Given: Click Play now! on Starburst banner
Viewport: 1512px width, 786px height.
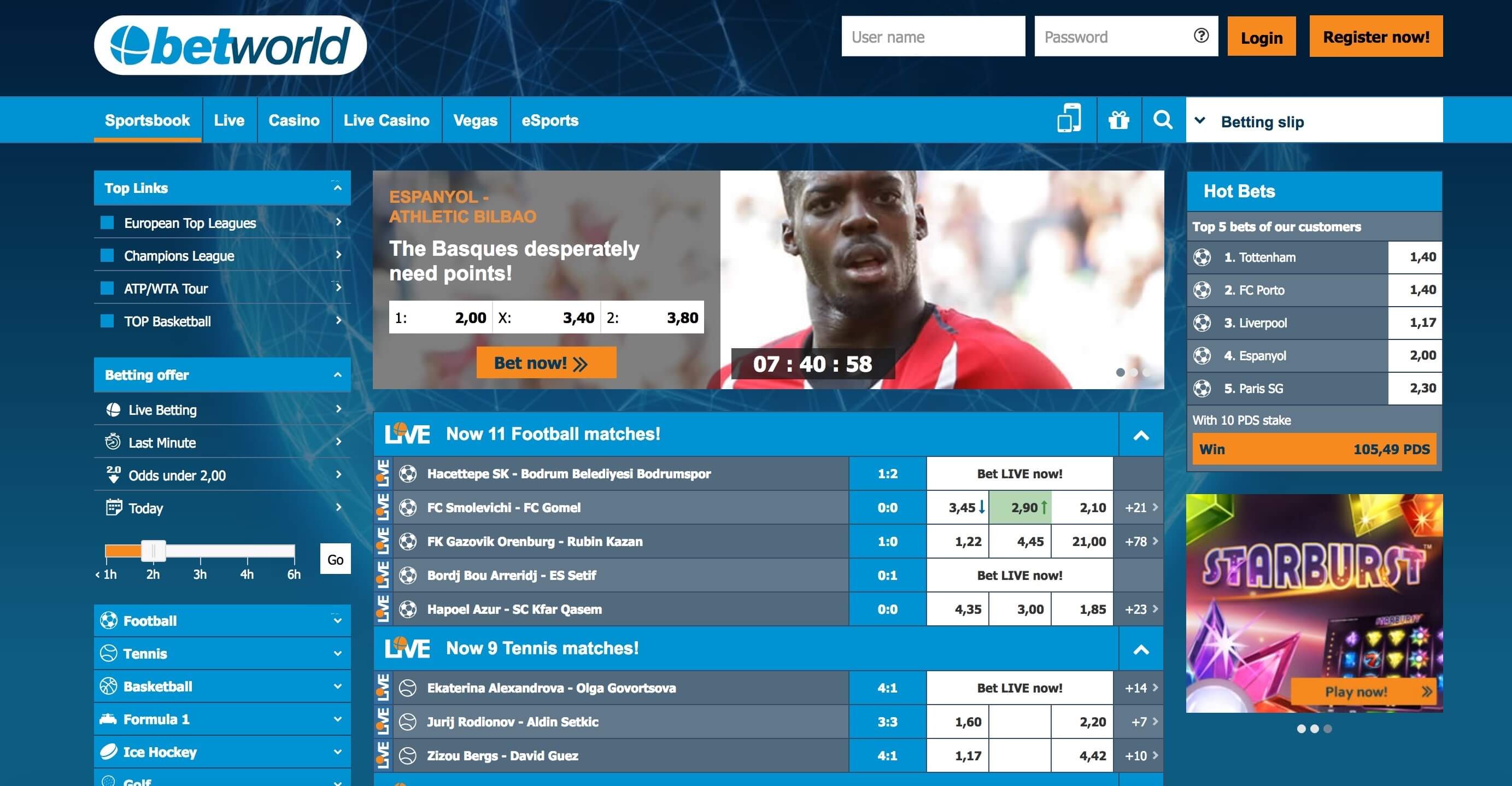Looking at the screenshot, I should [1363, 691].
